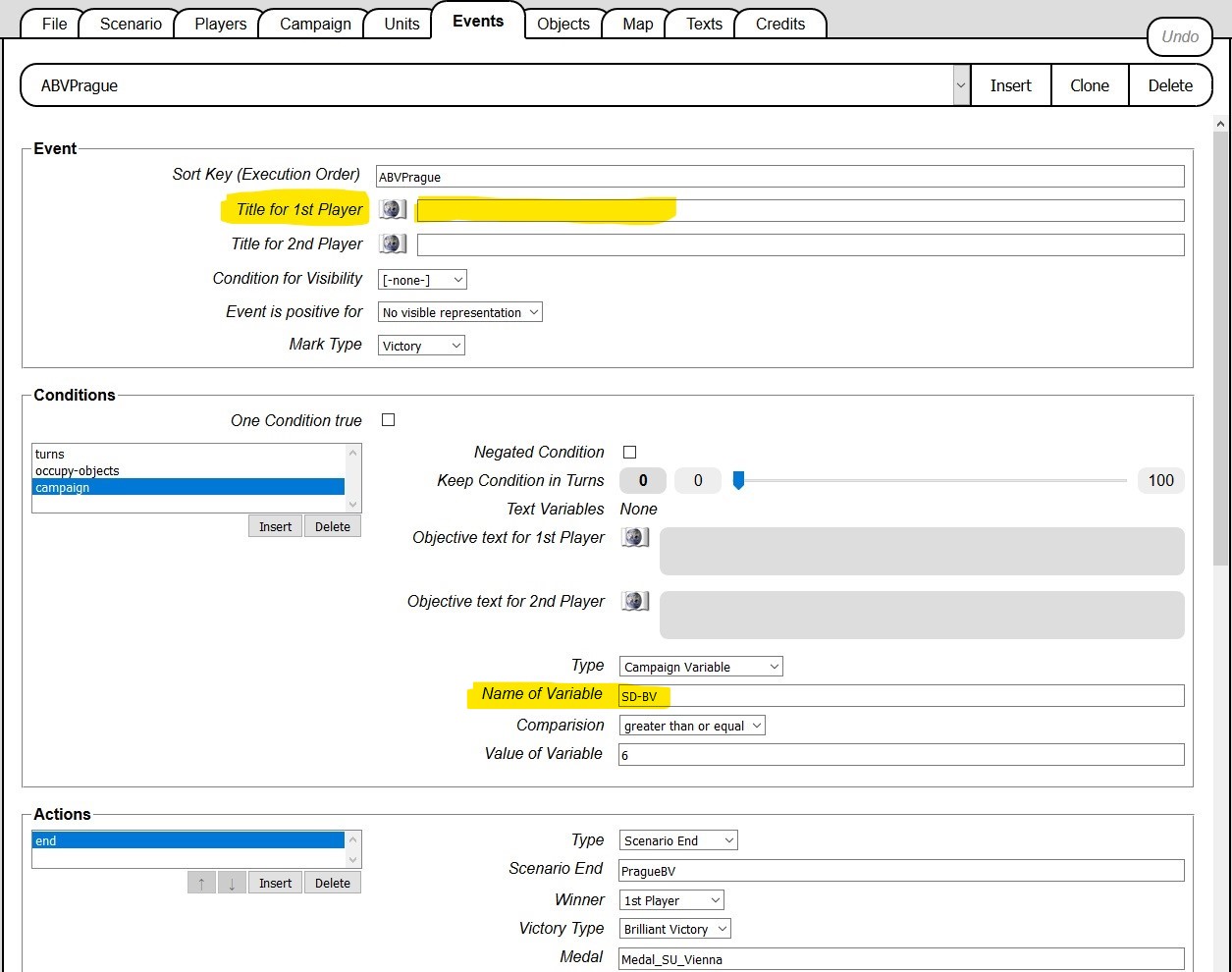
Task: Delete the selected condition
Action: point(333,526)
